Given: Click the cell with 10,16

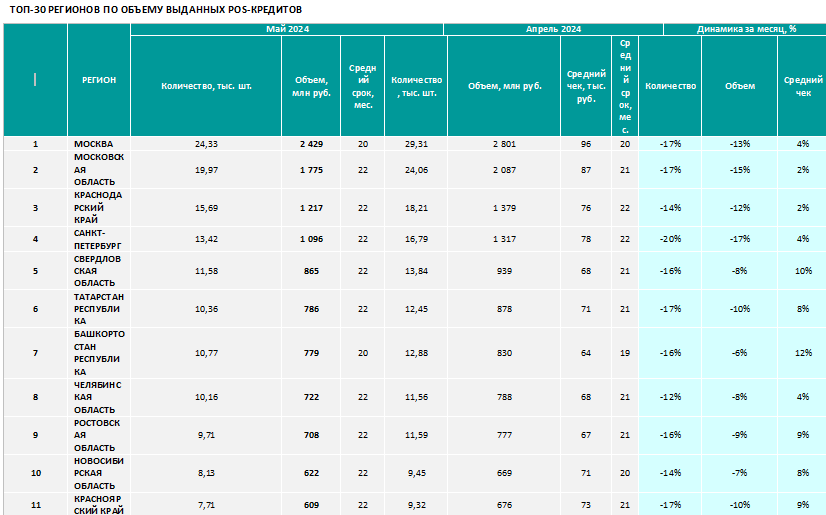Looking at the screenshot, I should pyautogui.click(x=206, y=397).
